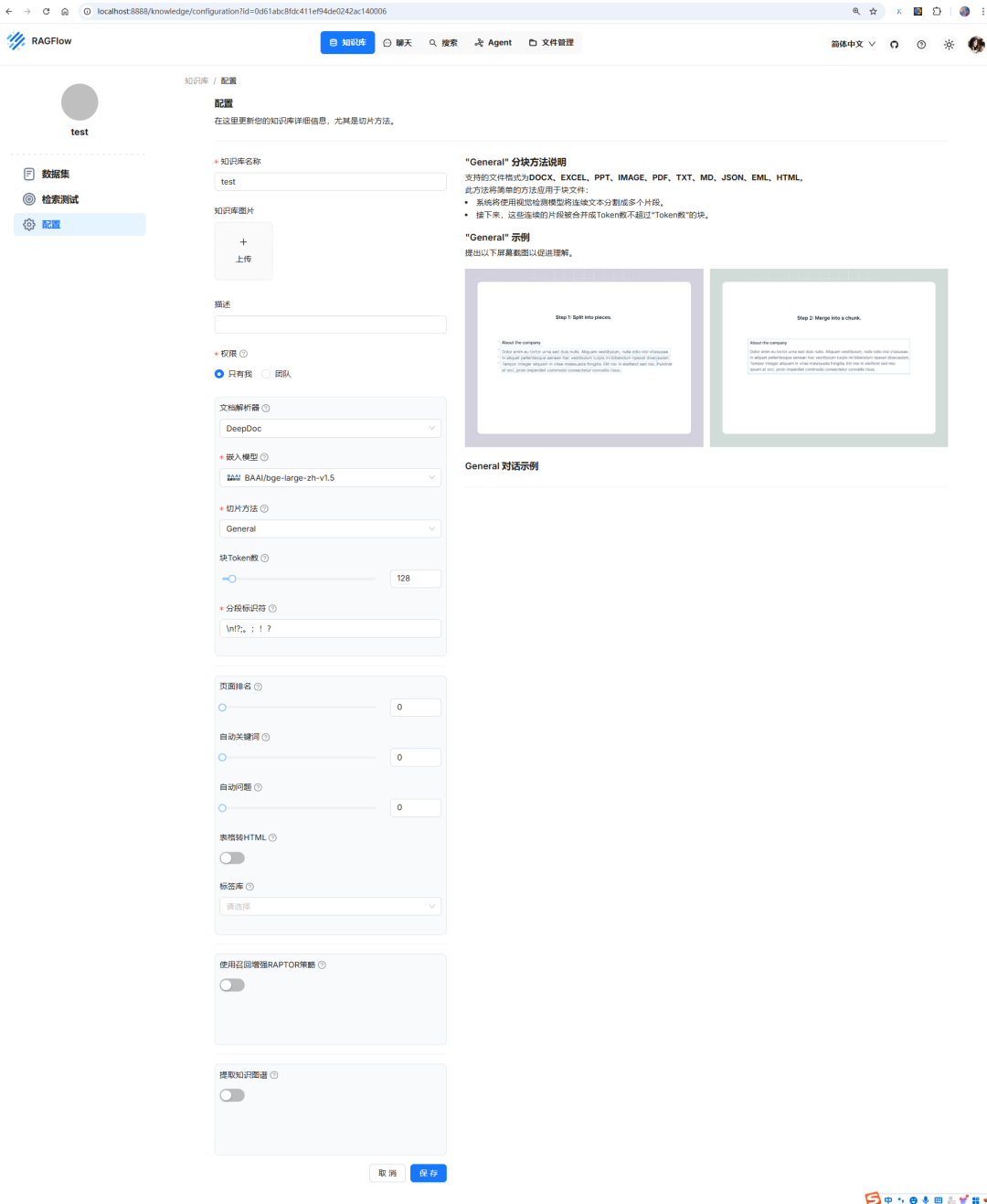Click the 块Token数 slider handle

pyautogui.click(x=232, y=579)
